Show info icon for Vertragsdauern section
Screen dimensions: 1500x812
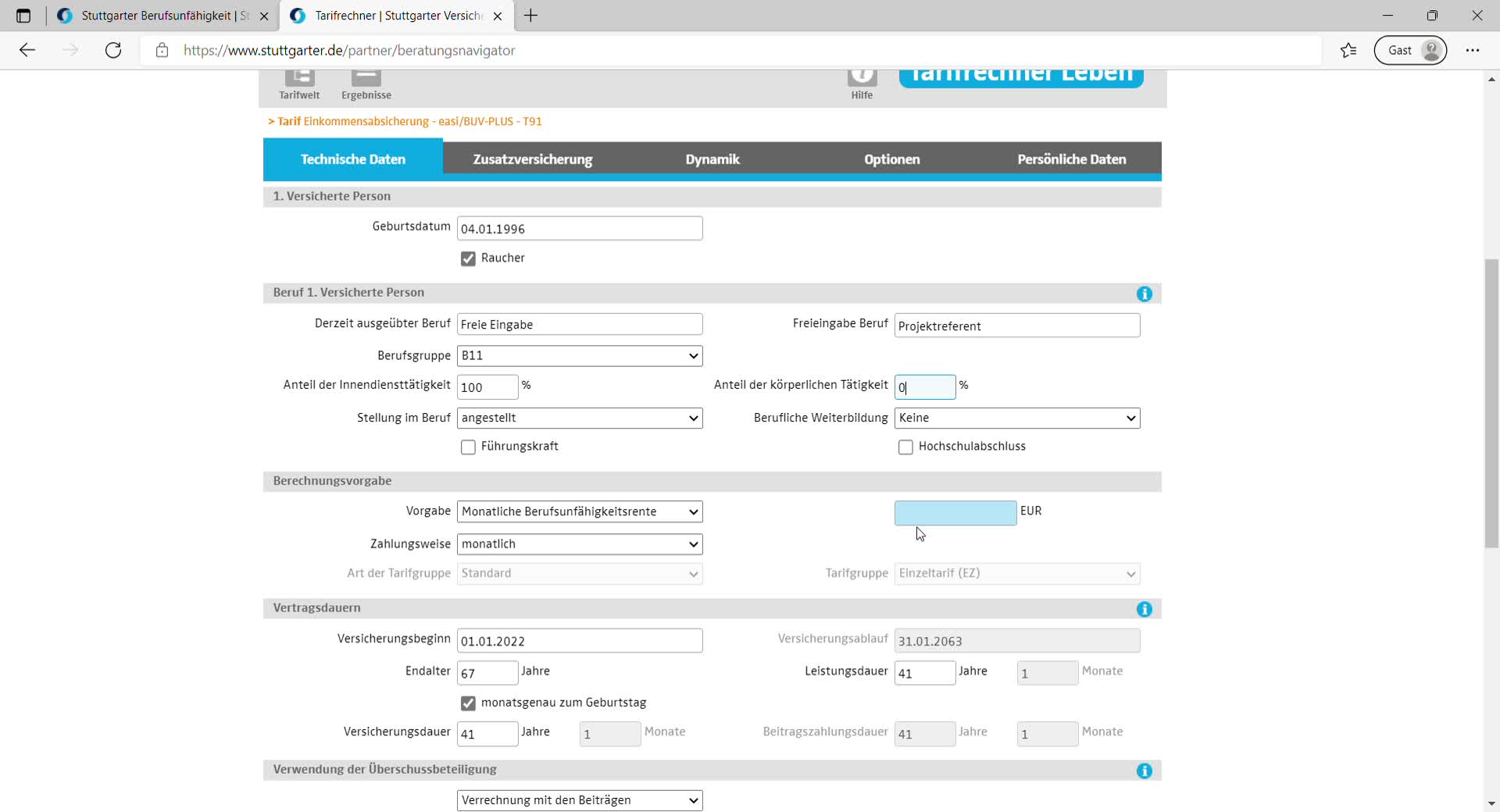coord(1144,609)
